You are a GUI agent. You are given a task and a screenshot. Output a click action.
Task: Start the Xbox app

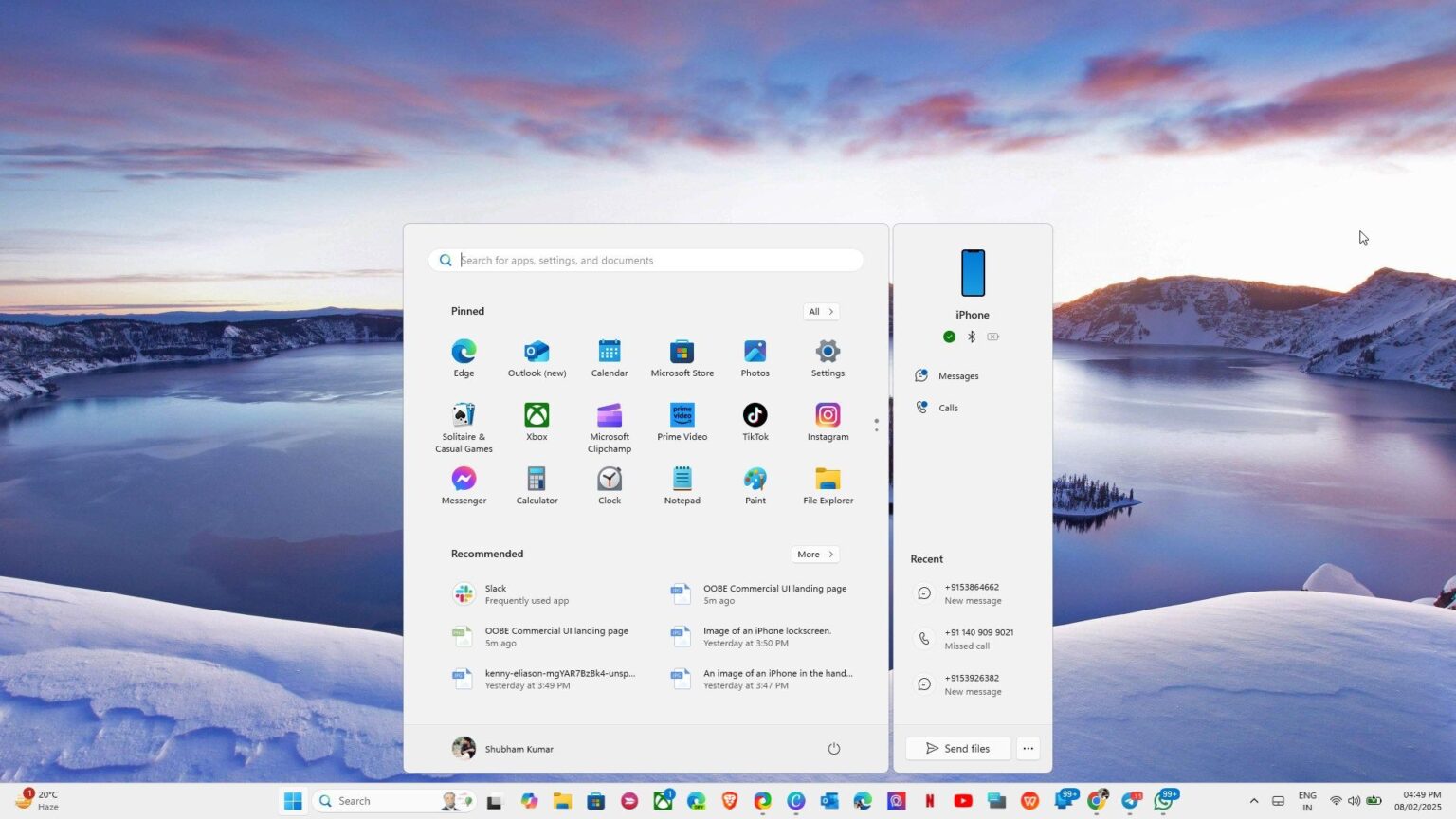coord(536,414)
